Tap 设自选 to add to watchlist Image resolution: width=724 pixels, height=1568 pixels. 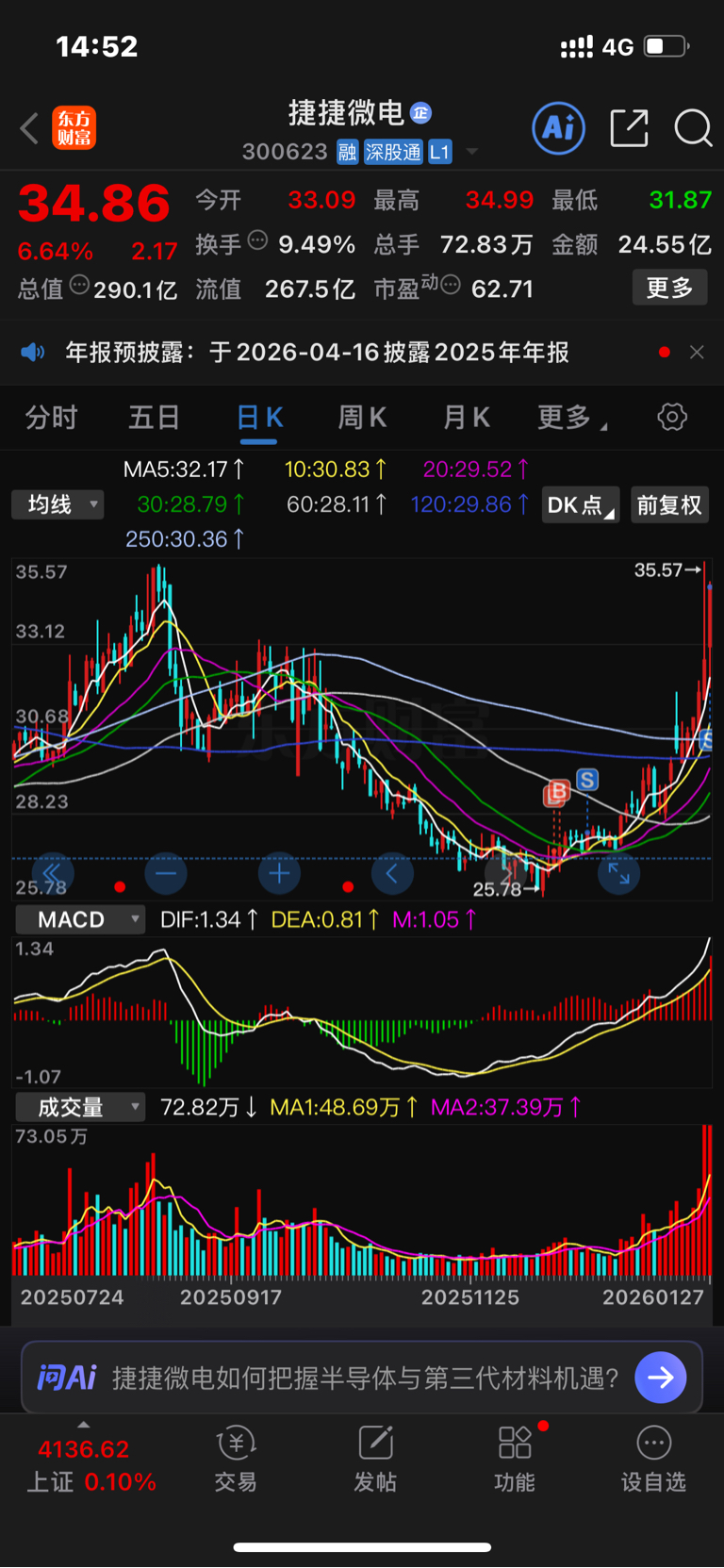[653, 1459]
